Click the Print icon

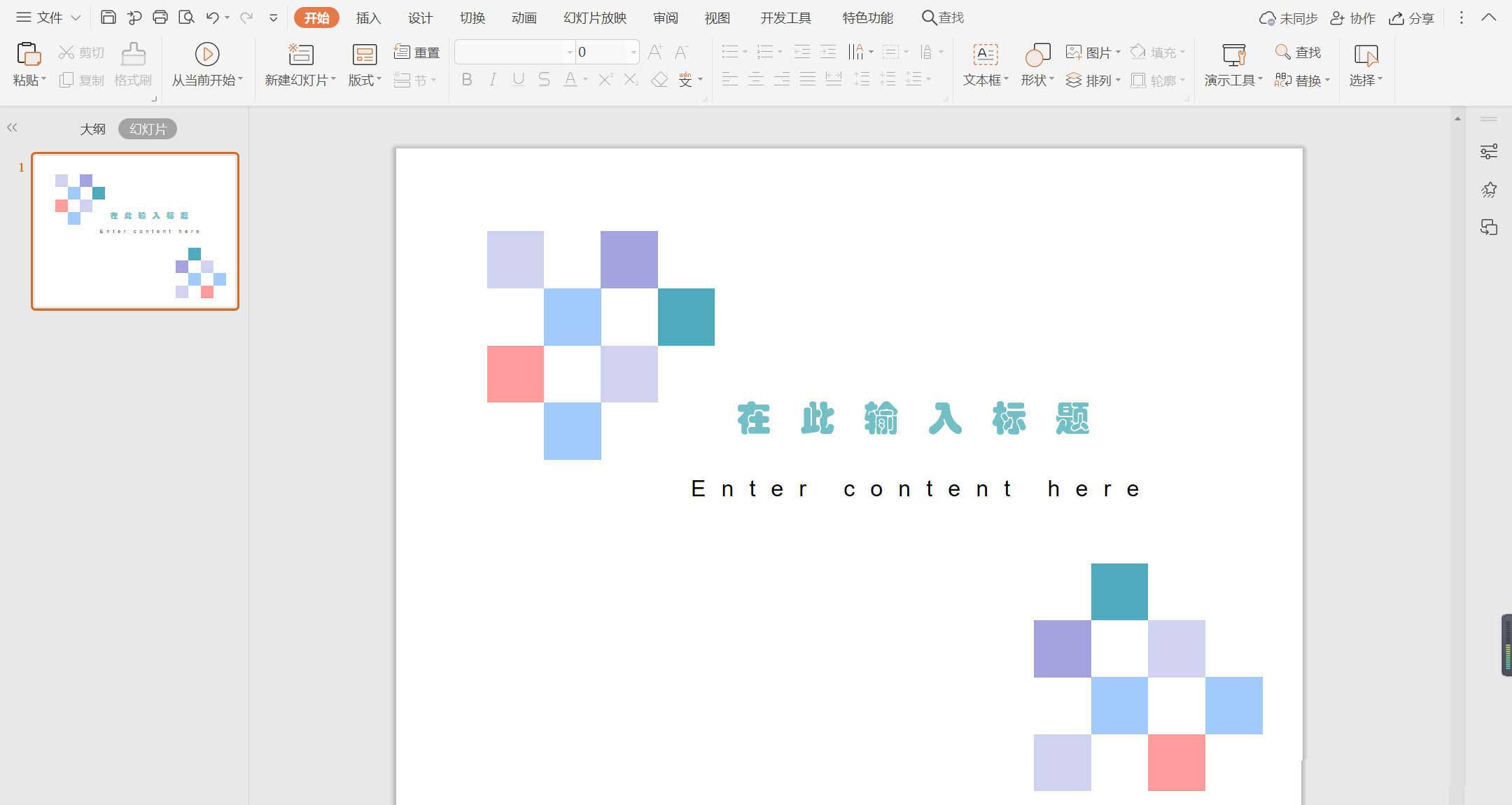[x=160, y=17]
